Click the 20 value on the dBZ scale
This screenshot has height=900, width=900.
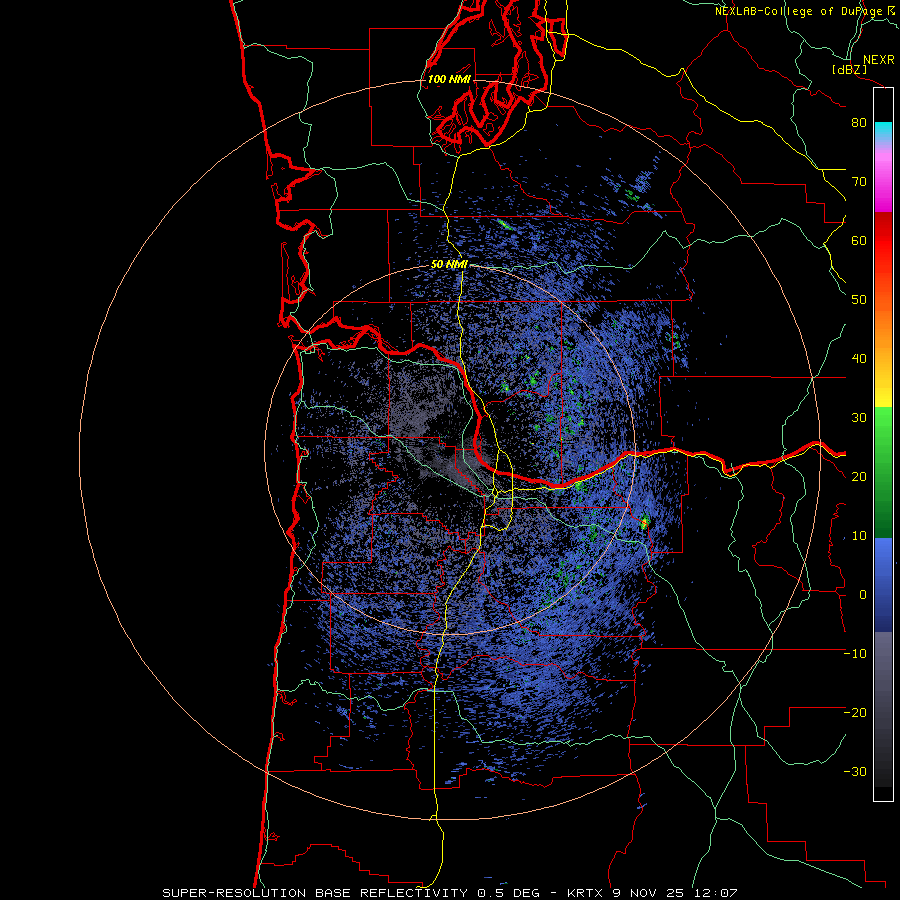859,477
